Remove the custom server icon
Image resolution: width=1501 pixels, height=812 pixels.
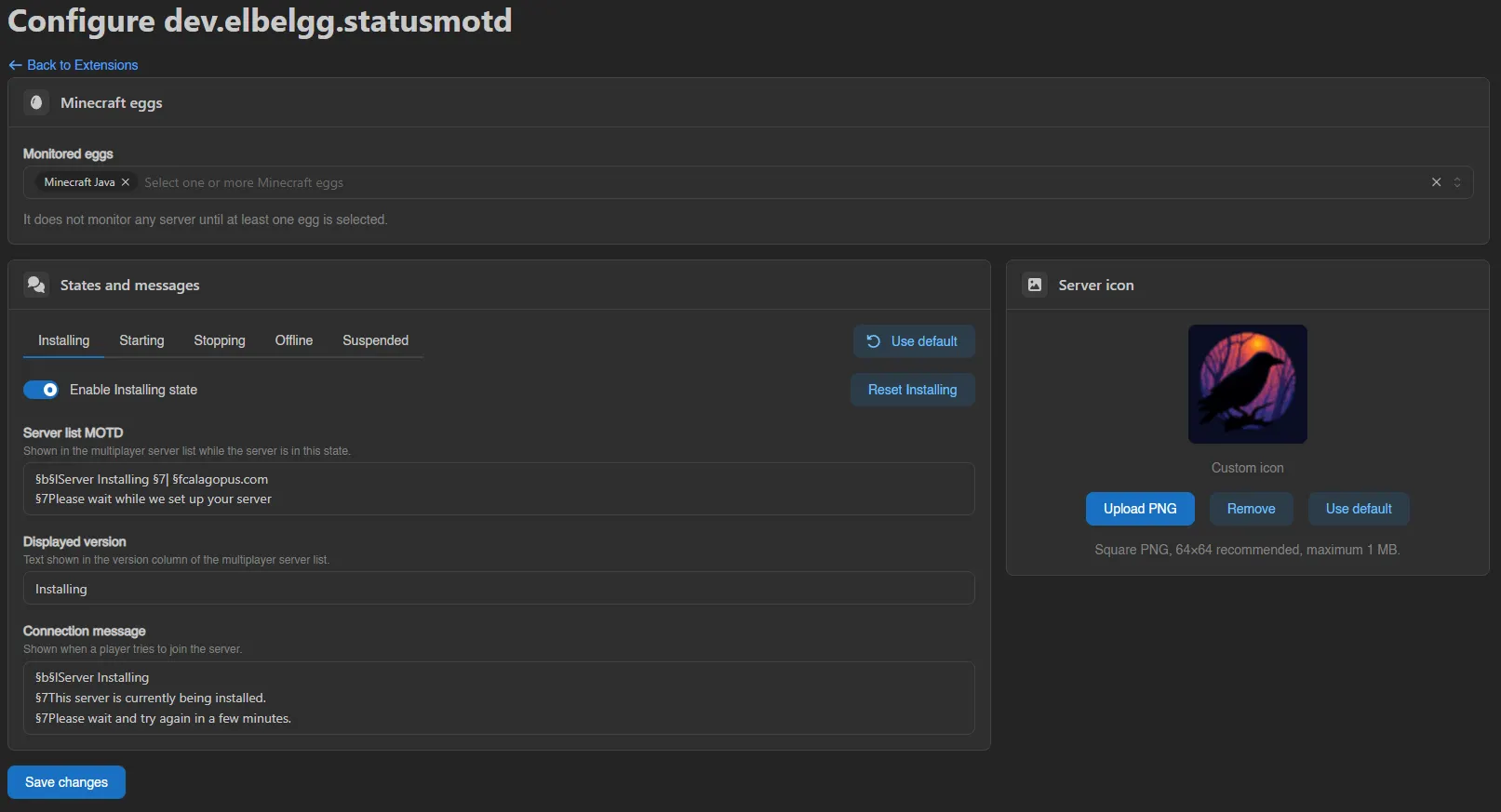tap(1251, 509)
